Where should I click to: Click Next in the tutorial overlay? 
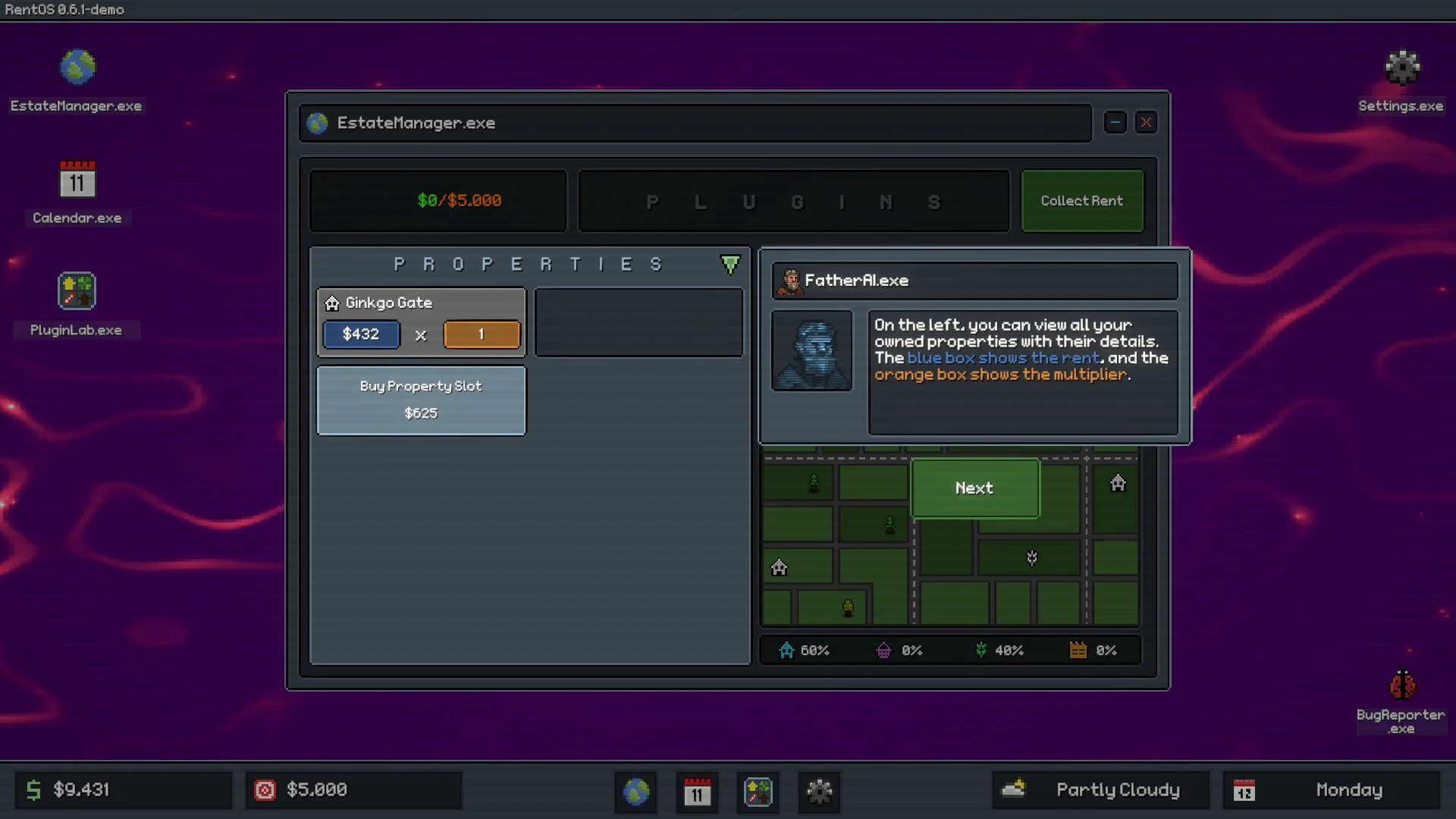[x=974, y=488]
